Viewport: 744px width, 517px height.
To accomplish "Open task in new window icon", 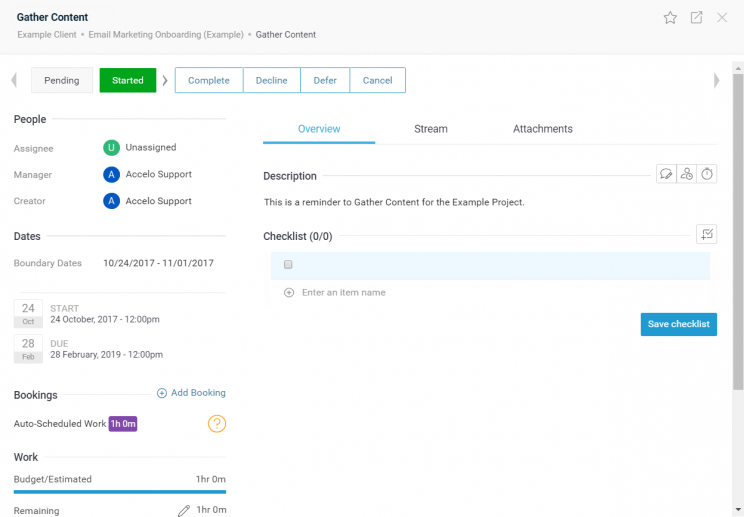I will tap(696, 18).
